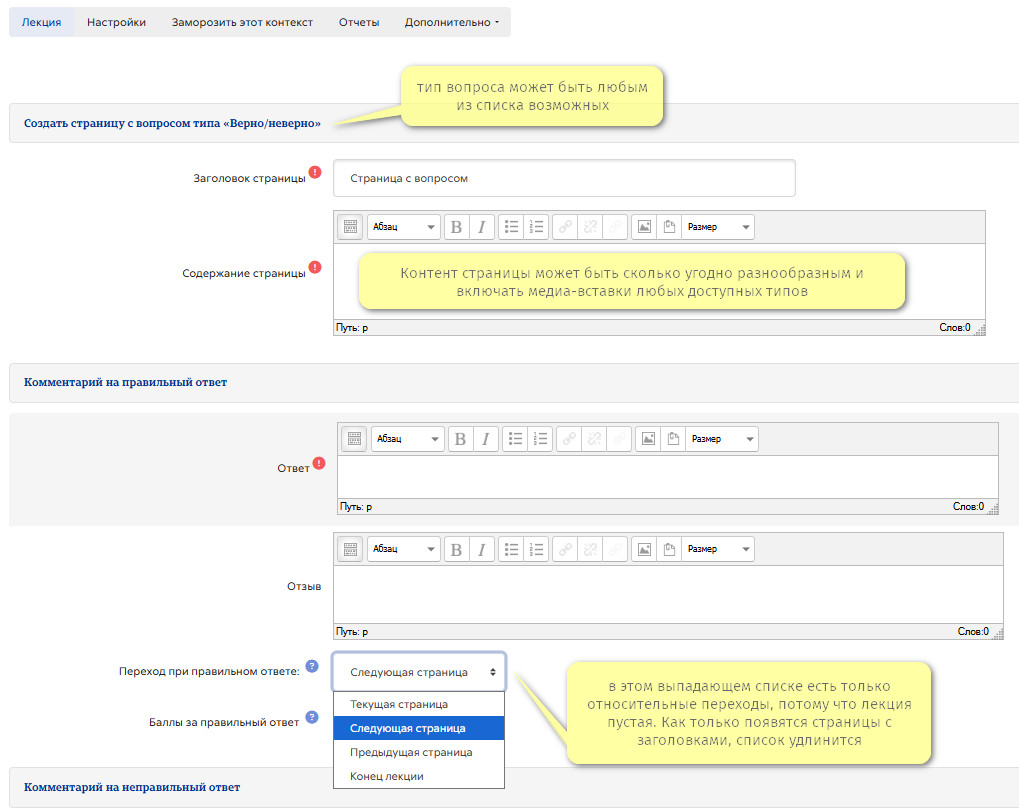The width and height of the screenshot is (1019, 811).
Task: Toggle the toolbar in the 'Ответ' editor
Action: tap(354, 438)
